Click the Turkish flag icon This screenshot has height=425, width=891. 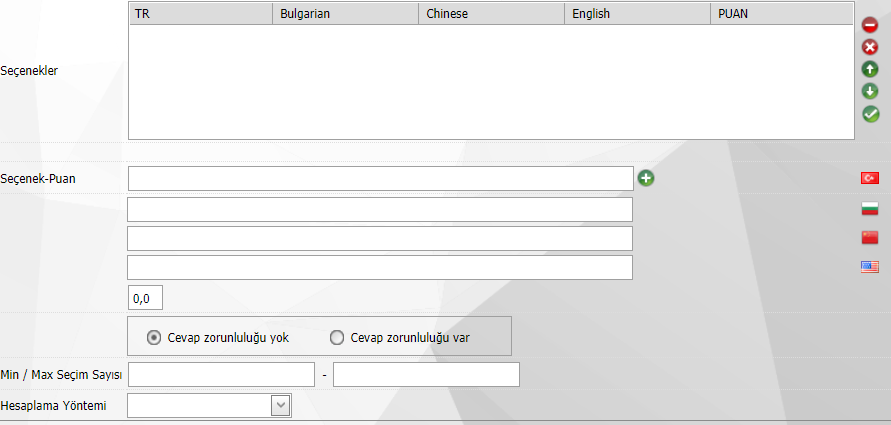[x=869, y=178]
